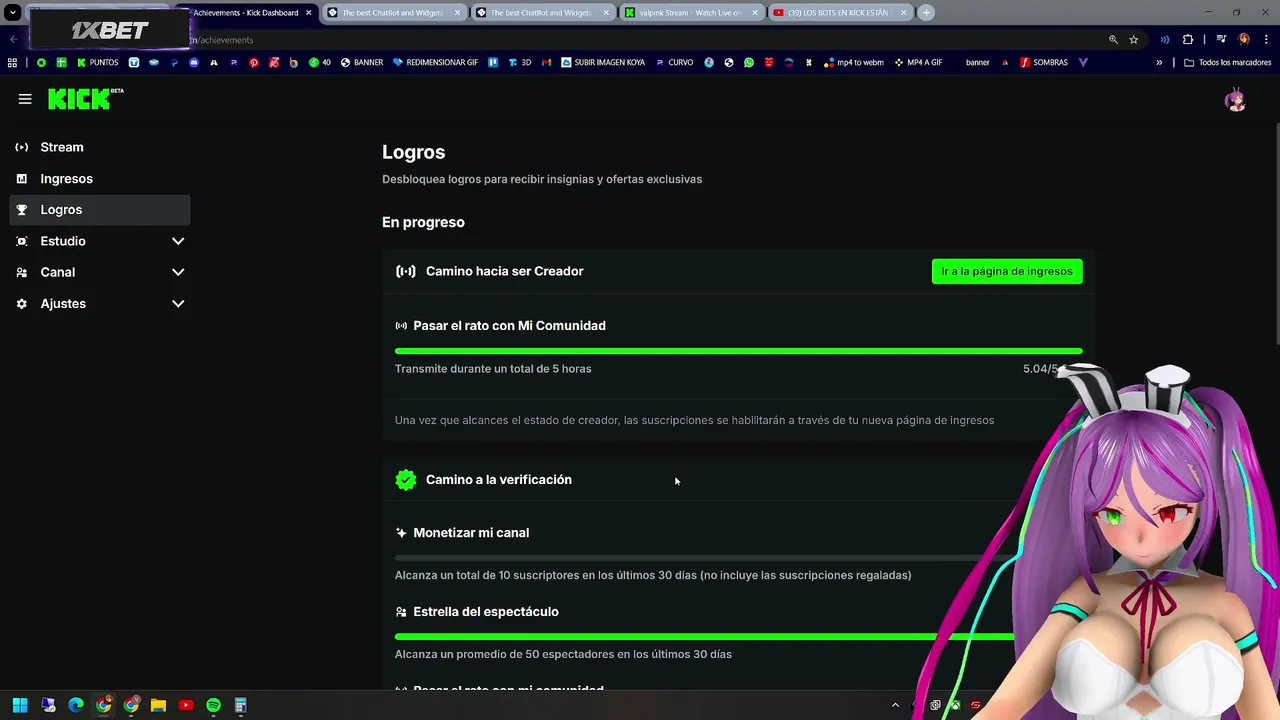
Task: Open Ingresos in the sidebar
Action: 100,178
